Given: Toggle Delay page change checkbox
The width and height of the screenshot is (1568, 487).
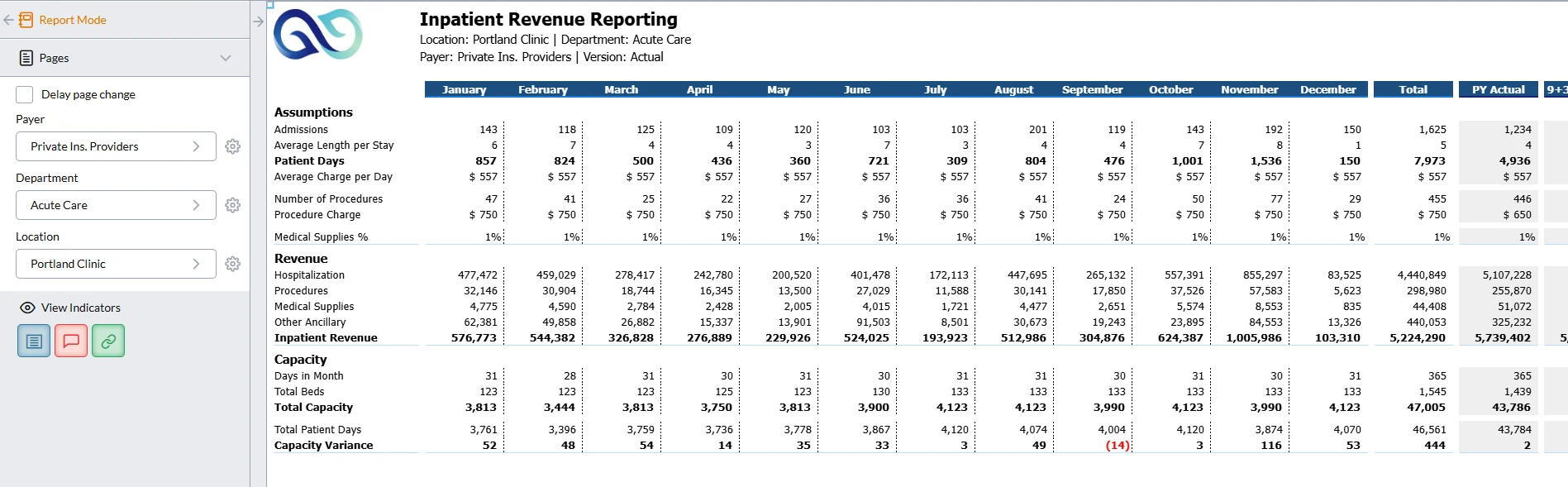Looking at the screenshot, I should [25, 94].
